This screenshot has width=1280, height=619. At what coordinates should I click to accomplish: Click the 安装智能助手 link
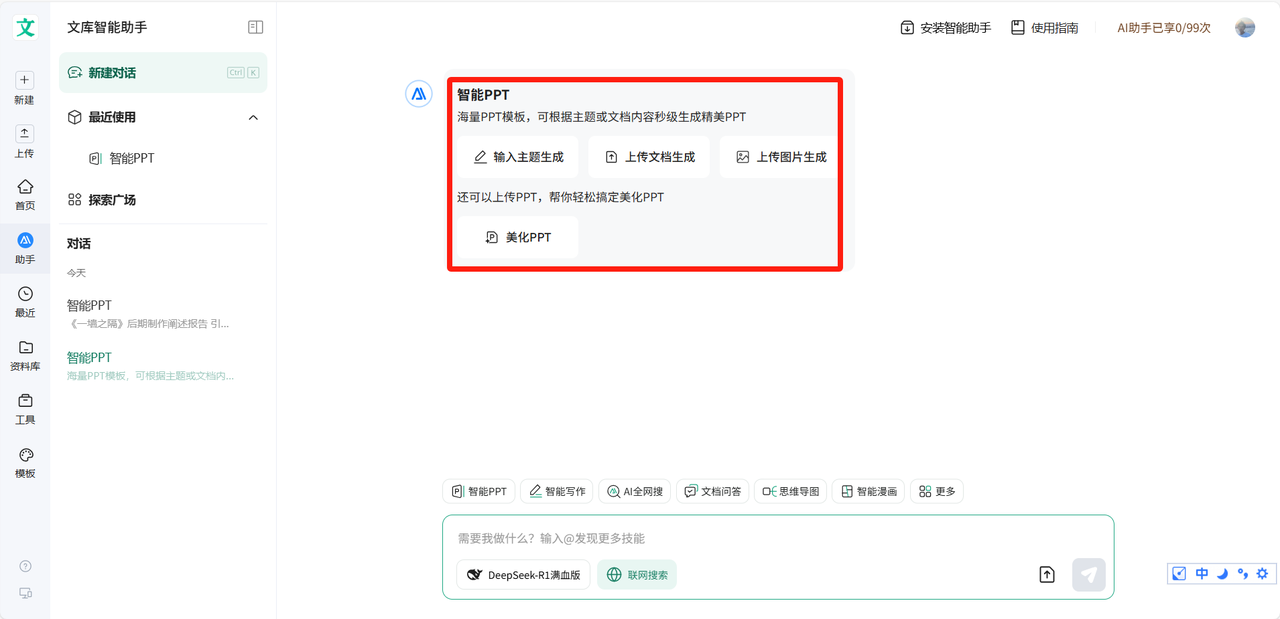point(945,28)
